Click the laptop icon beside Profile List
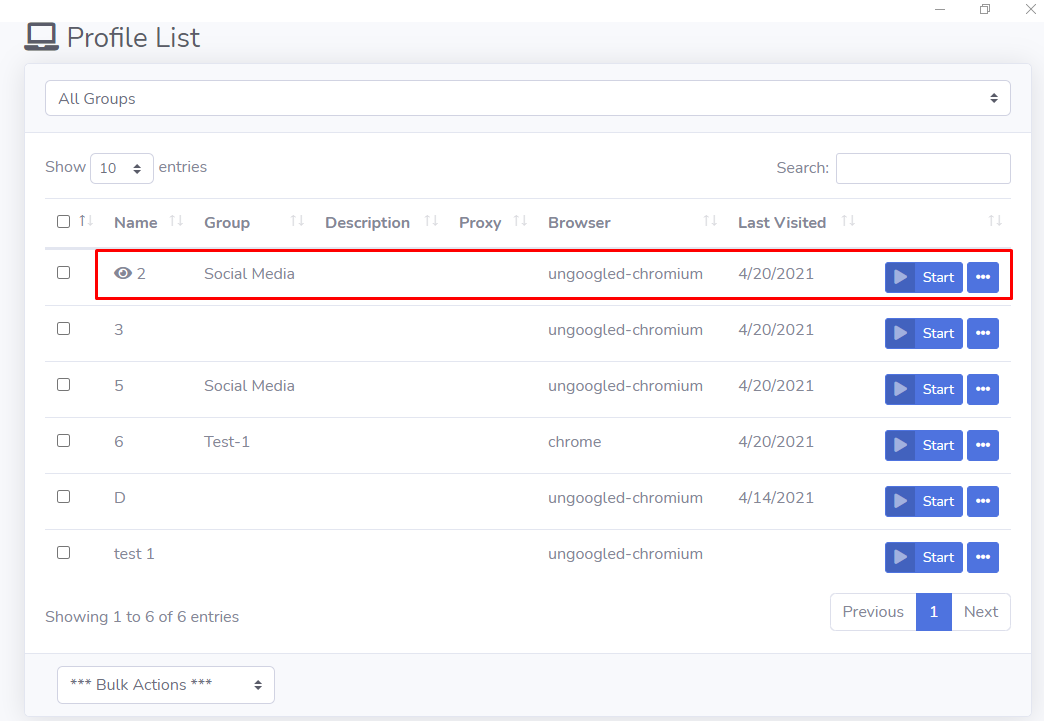The height and width of the screenshot is (721, 1044). coord(41,37)
